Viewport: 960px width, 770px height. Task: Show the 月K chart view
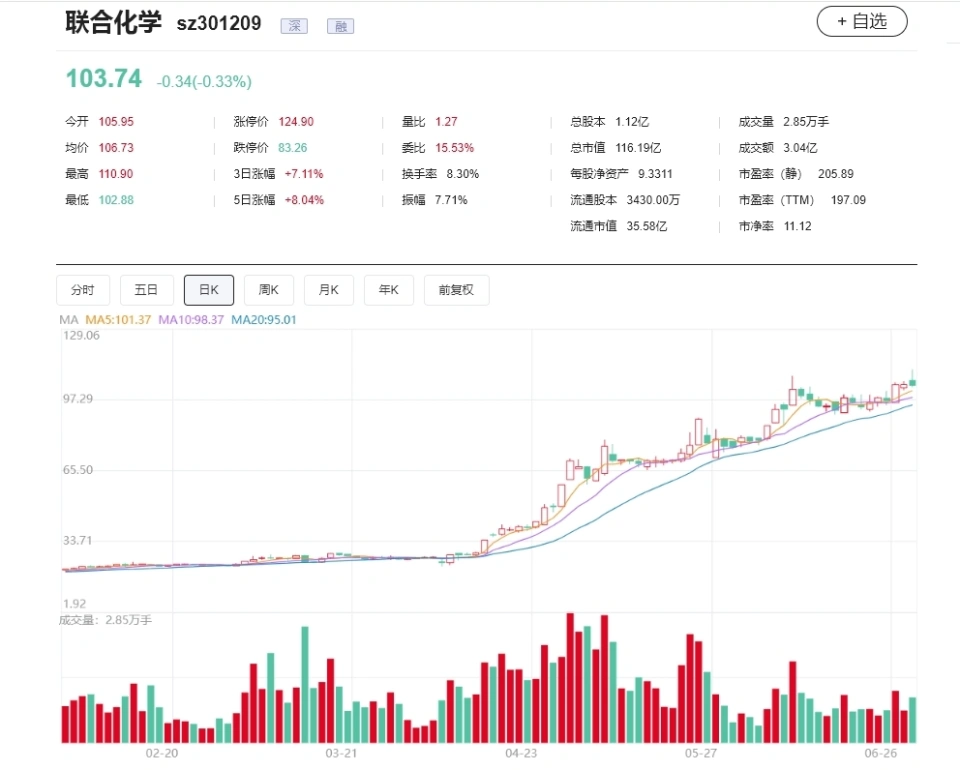point(329,290)
